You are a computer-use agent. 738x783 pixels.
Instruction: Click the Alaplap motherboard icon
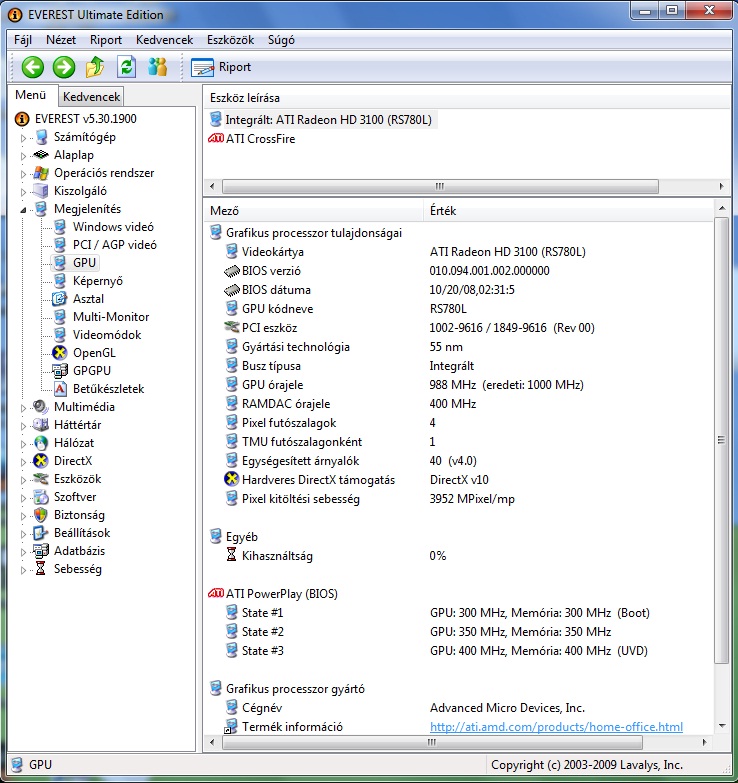point(41,155)
